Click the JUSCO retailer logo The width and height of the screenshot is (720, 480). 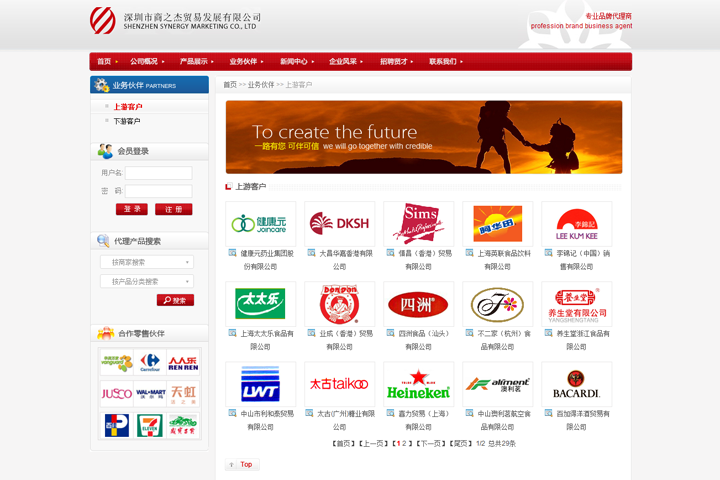coord(116,394)
